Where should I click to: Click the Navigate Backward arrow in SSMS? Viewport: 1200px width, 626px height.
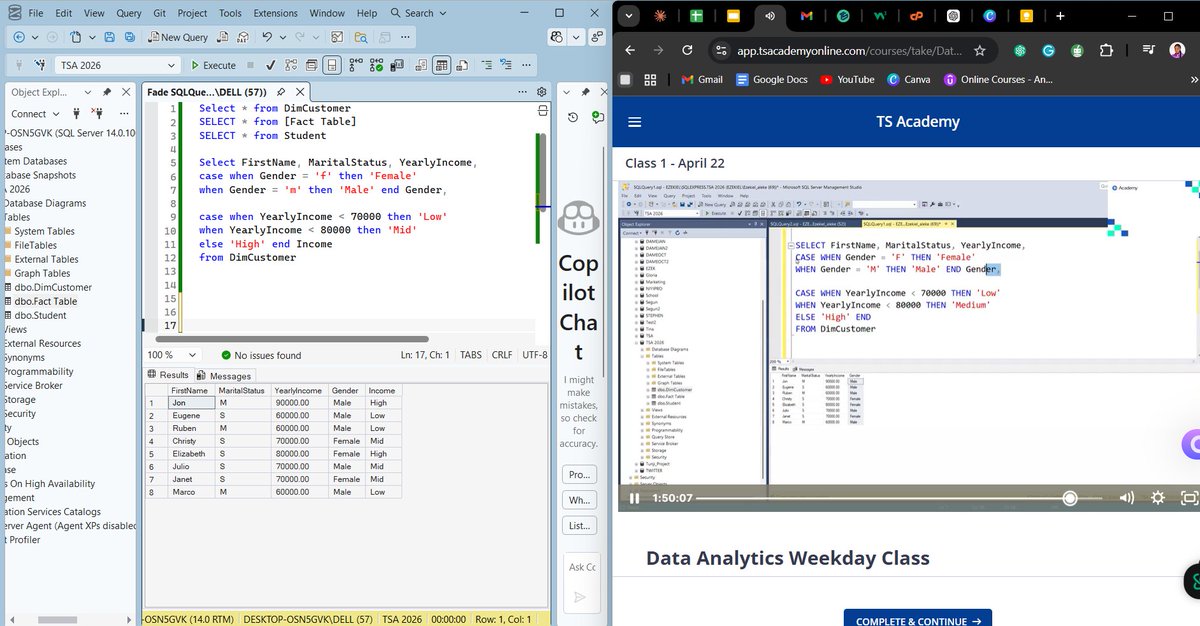(x=19, y=37)
